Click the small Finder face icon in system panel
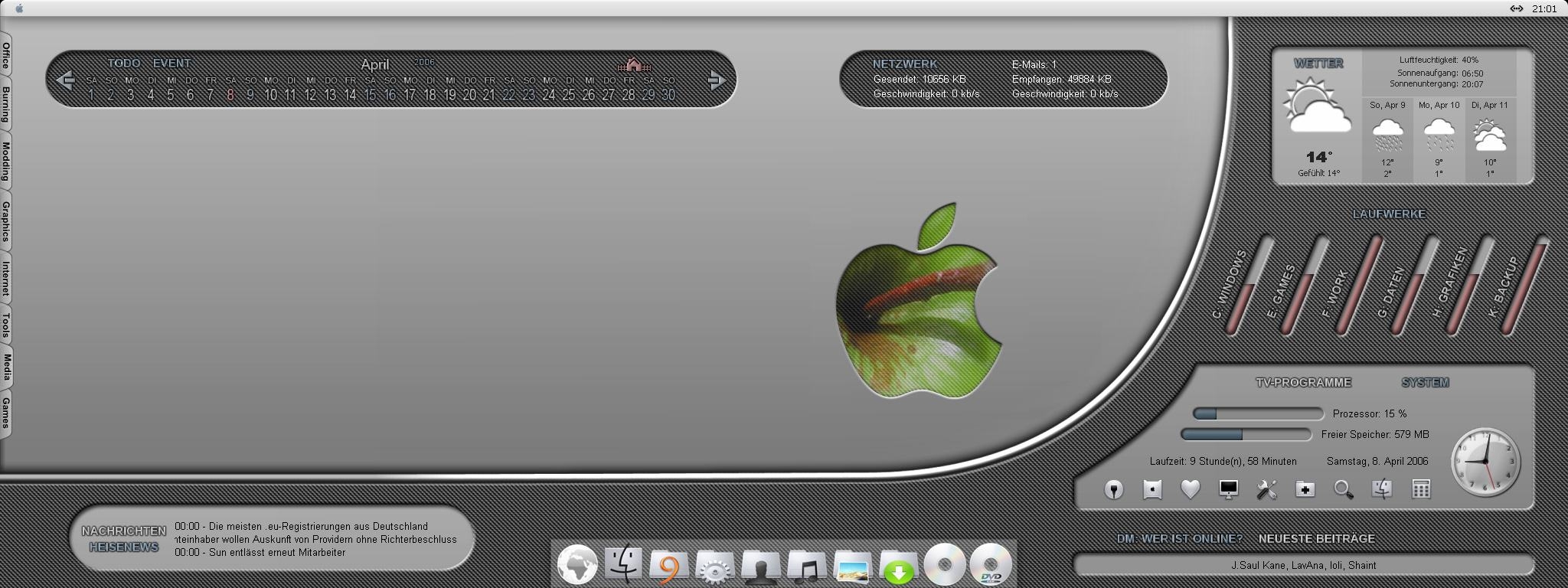The image size is (1568, 588). 1382,489
